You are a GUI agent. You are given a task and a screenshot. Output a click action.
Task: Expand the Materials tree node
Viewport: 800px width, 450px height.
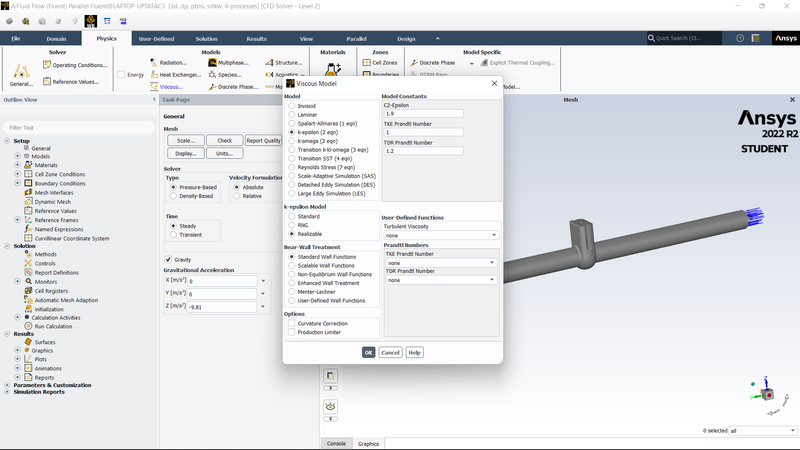tap(17, 165)
